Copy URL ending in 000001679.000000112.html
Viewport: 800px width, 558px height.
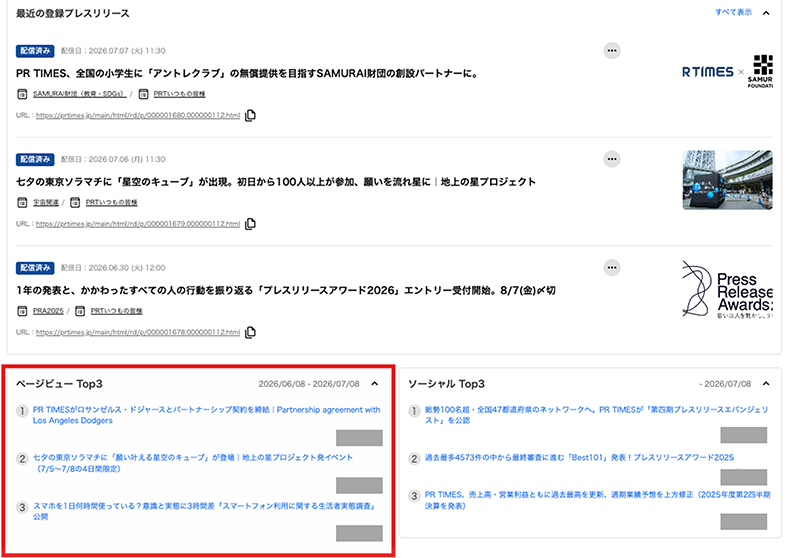(x=250, y=224)
